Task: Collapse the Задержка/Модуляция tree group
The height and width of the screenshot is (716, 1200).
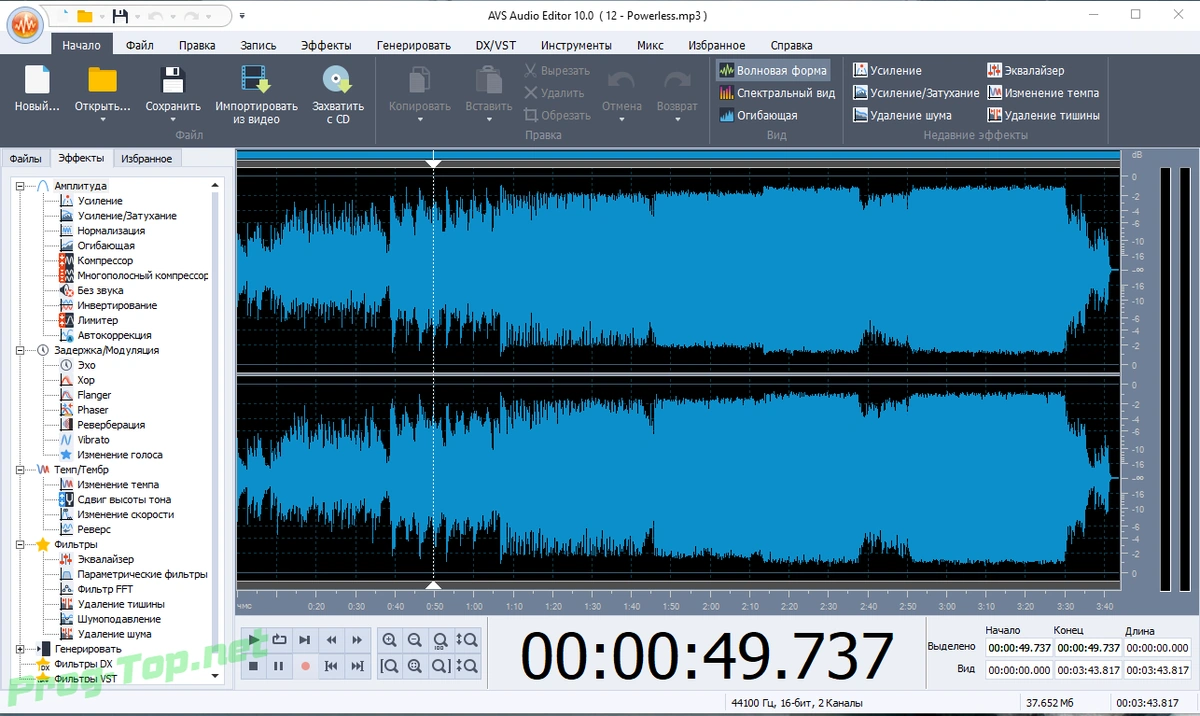Action: [20, 350]
